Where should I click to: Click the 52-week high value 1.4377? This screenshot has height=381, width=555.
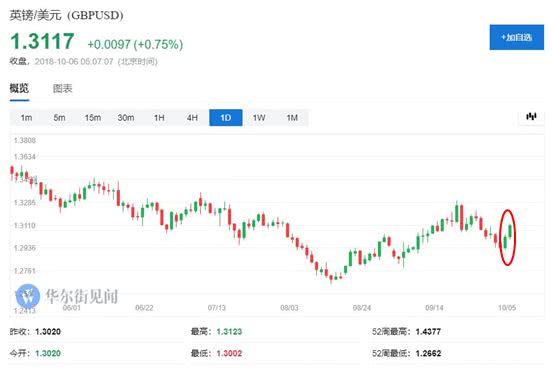coord(428,332)
